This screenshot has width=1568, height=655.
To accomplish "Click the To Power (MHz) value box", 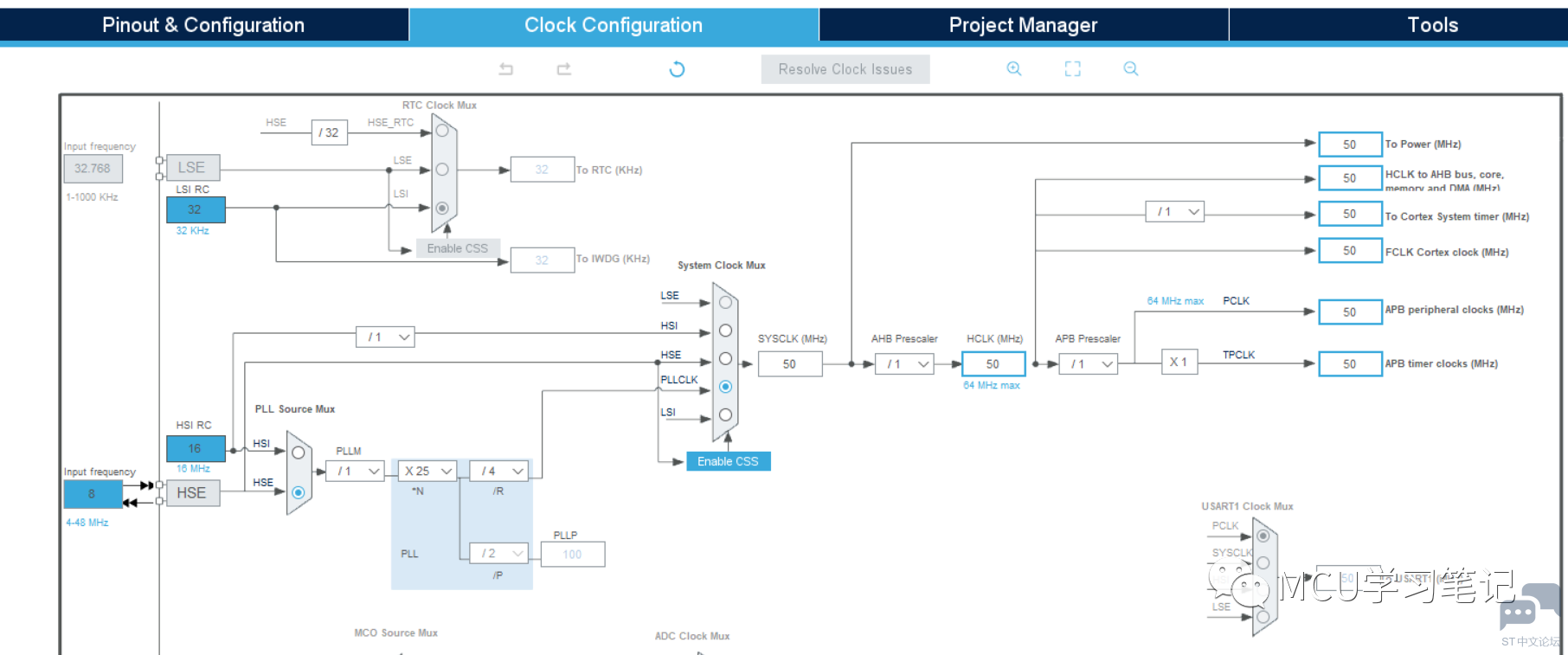I will pos(1350,144).
